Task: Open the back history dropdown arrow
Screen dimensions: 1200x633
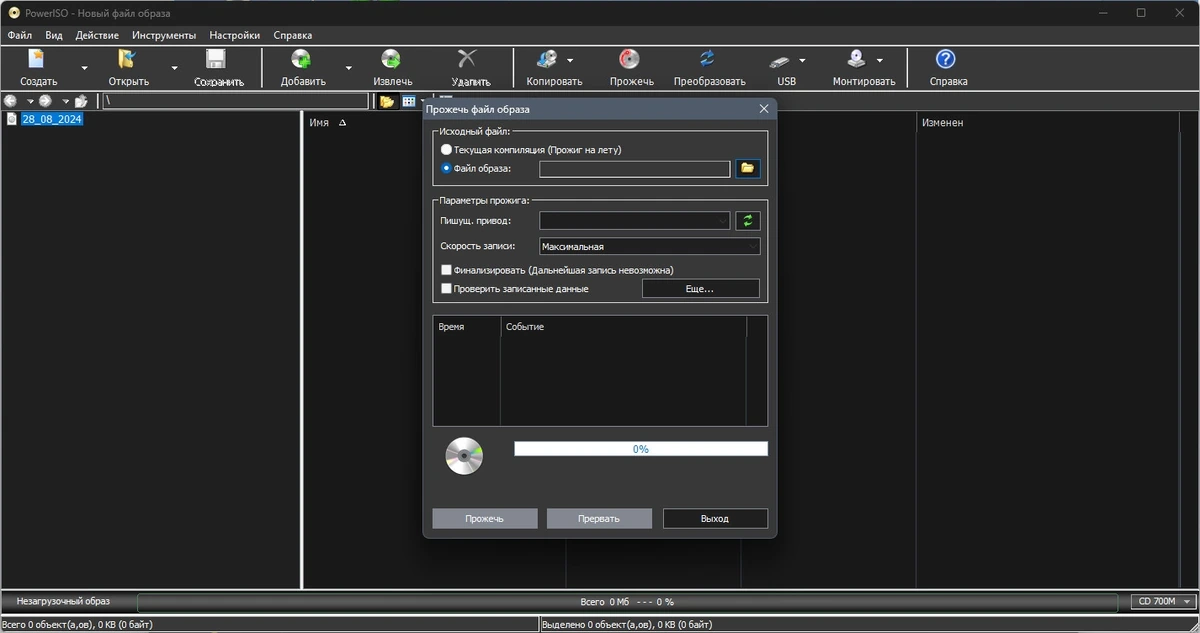Action: click(x=30, y=101)
